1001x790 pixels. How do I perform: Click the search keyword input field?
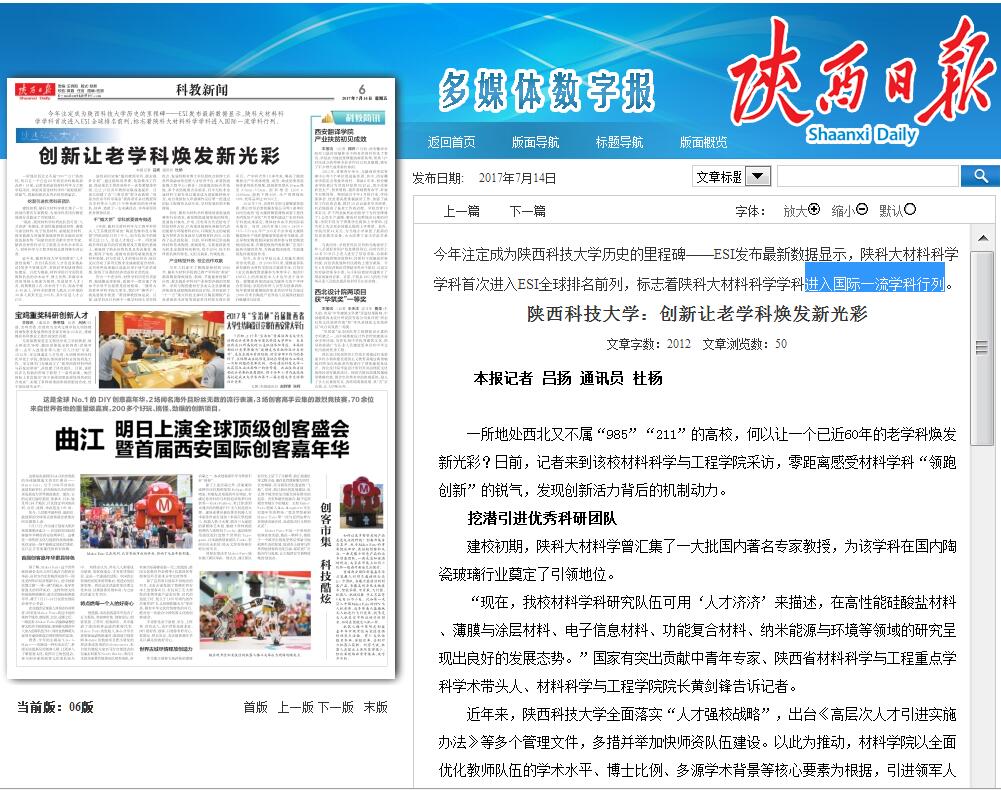point(866,177)
